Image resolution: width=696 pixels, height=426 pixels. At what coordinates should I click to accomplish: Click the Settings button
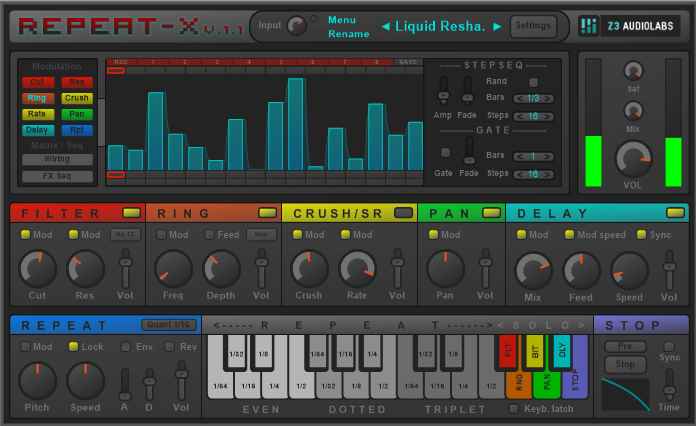coord(533,26)
